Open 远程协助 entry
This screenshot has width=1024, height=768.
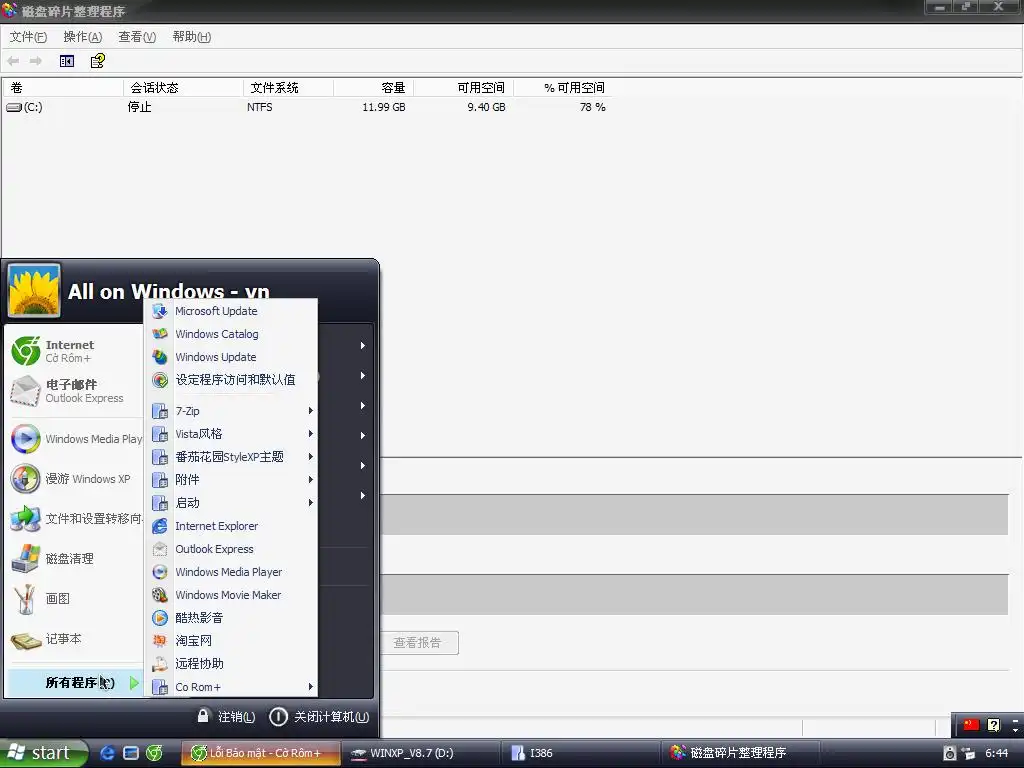point(231,664)
